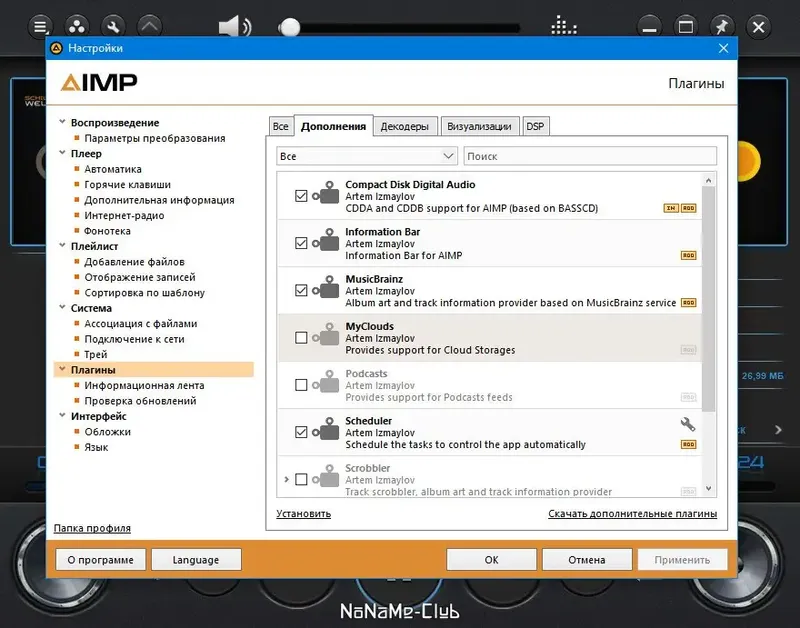Enable the Podcasts plugin checkbox
The height and width of the screenshot is (628, 800).
301,385
